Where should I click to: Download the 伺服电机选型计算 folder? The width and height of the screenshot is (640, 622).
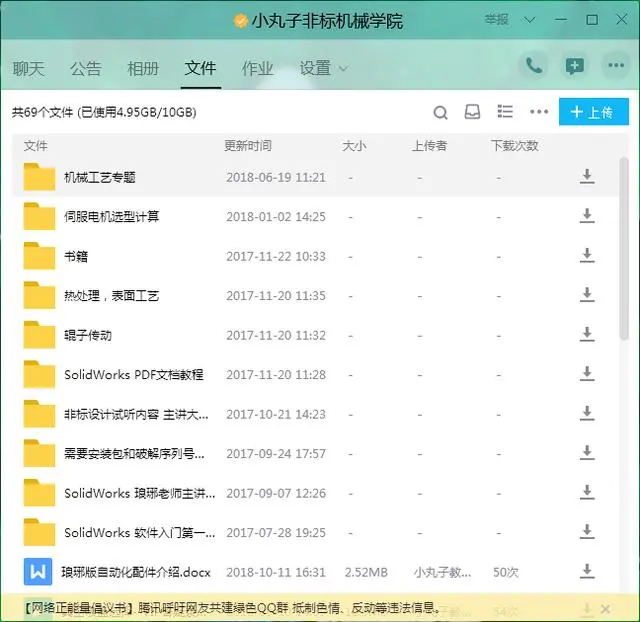coord(587,216)
